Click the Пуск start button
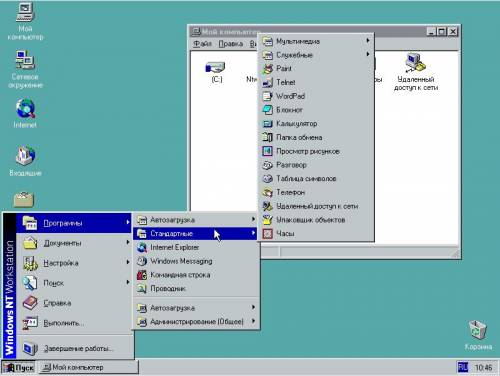The width and height of the screenshot is (500, 376). (19, 367)
